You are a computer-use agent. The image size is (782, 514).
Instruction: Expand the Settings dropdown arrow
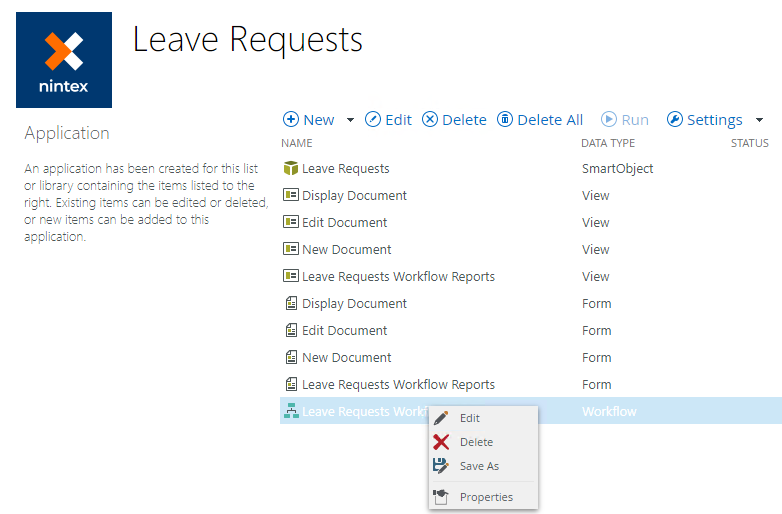tap(759, 120)
